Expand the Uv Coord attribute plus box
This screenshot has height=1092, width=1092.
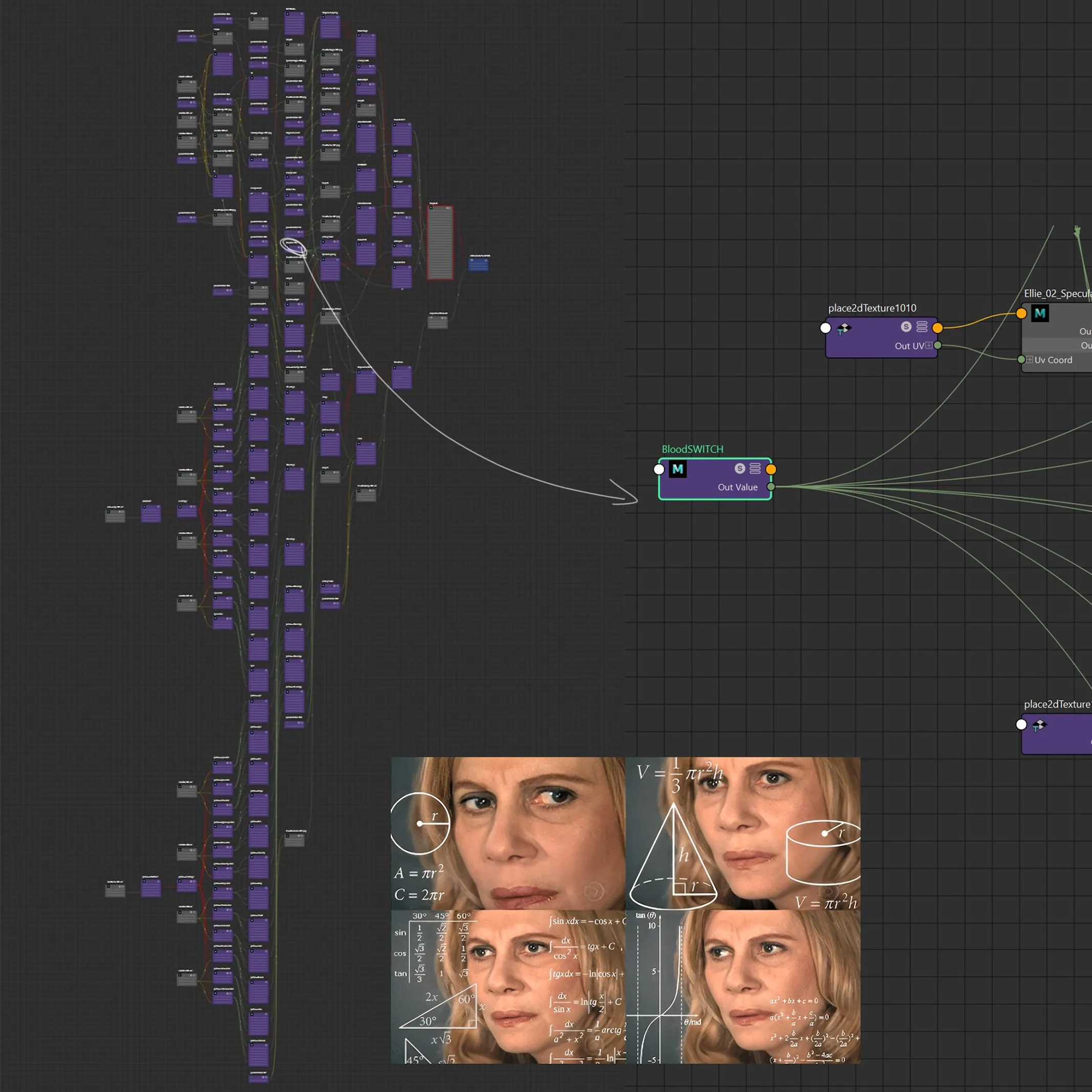click(x=1029, y=359)
